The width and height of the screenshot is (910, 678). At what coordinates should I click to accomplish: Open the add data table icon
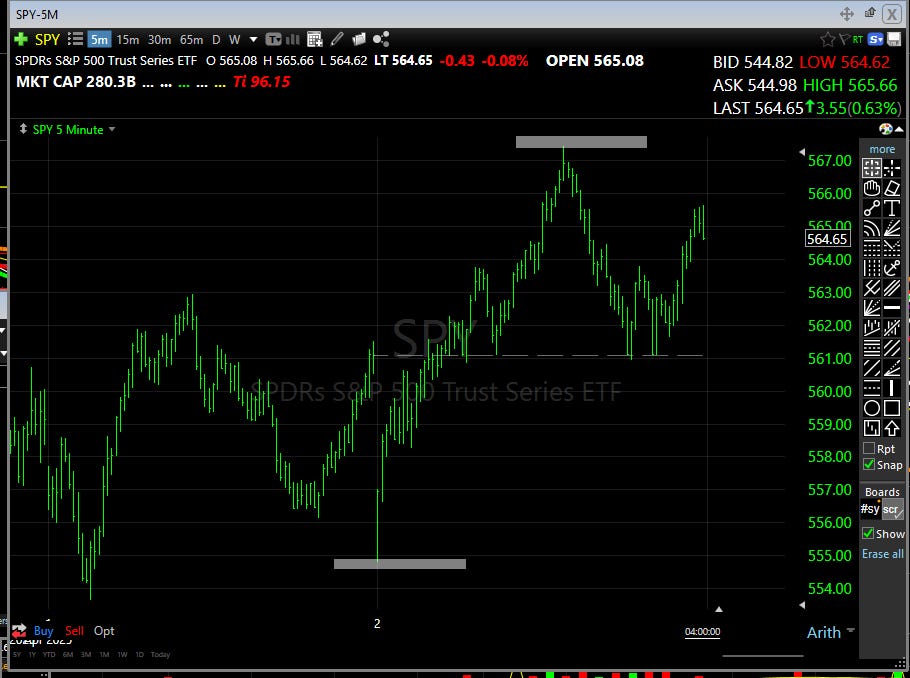click(x=315, y=39)
